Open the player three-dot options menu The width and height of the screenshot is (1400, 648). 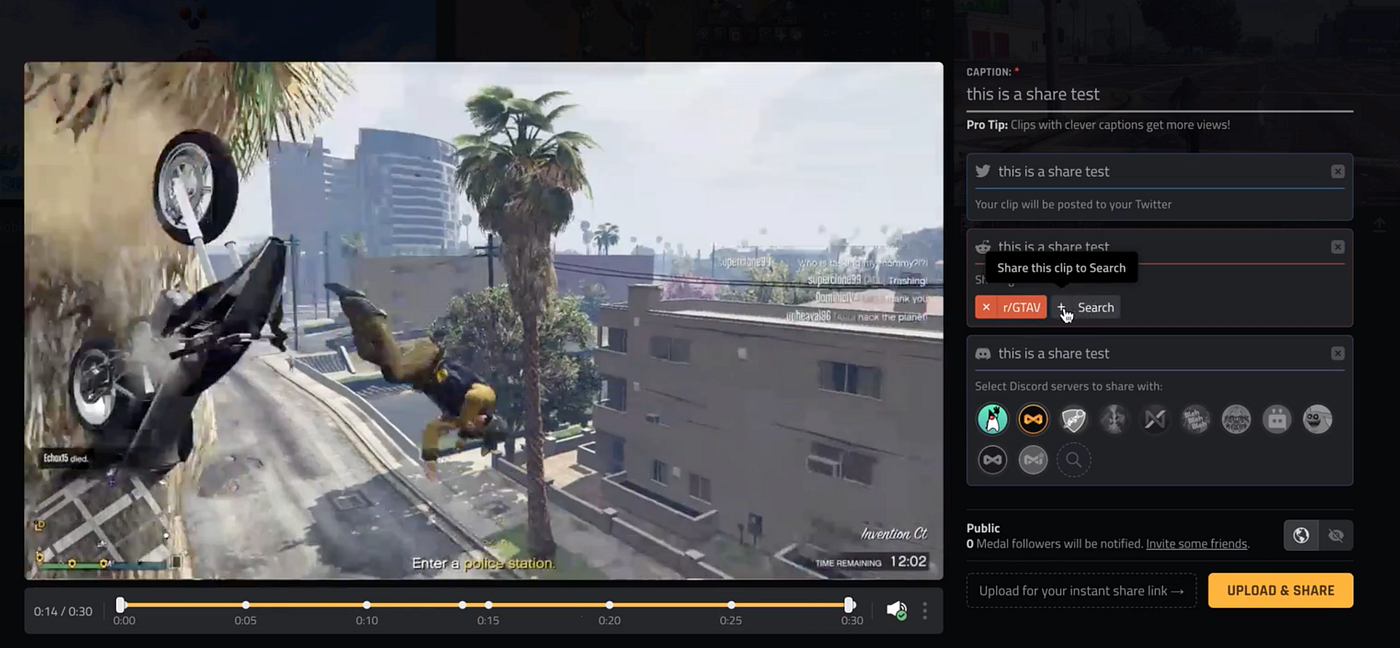925,610
